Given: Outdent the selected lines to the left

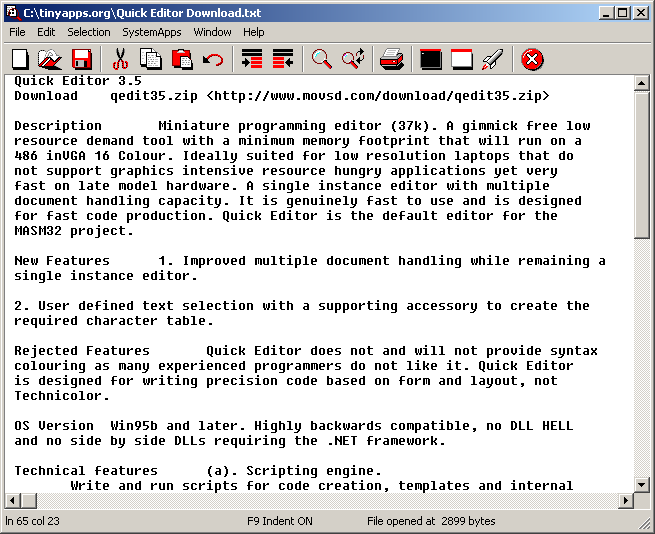Looking at the screenshot, I should pos(283,60).
